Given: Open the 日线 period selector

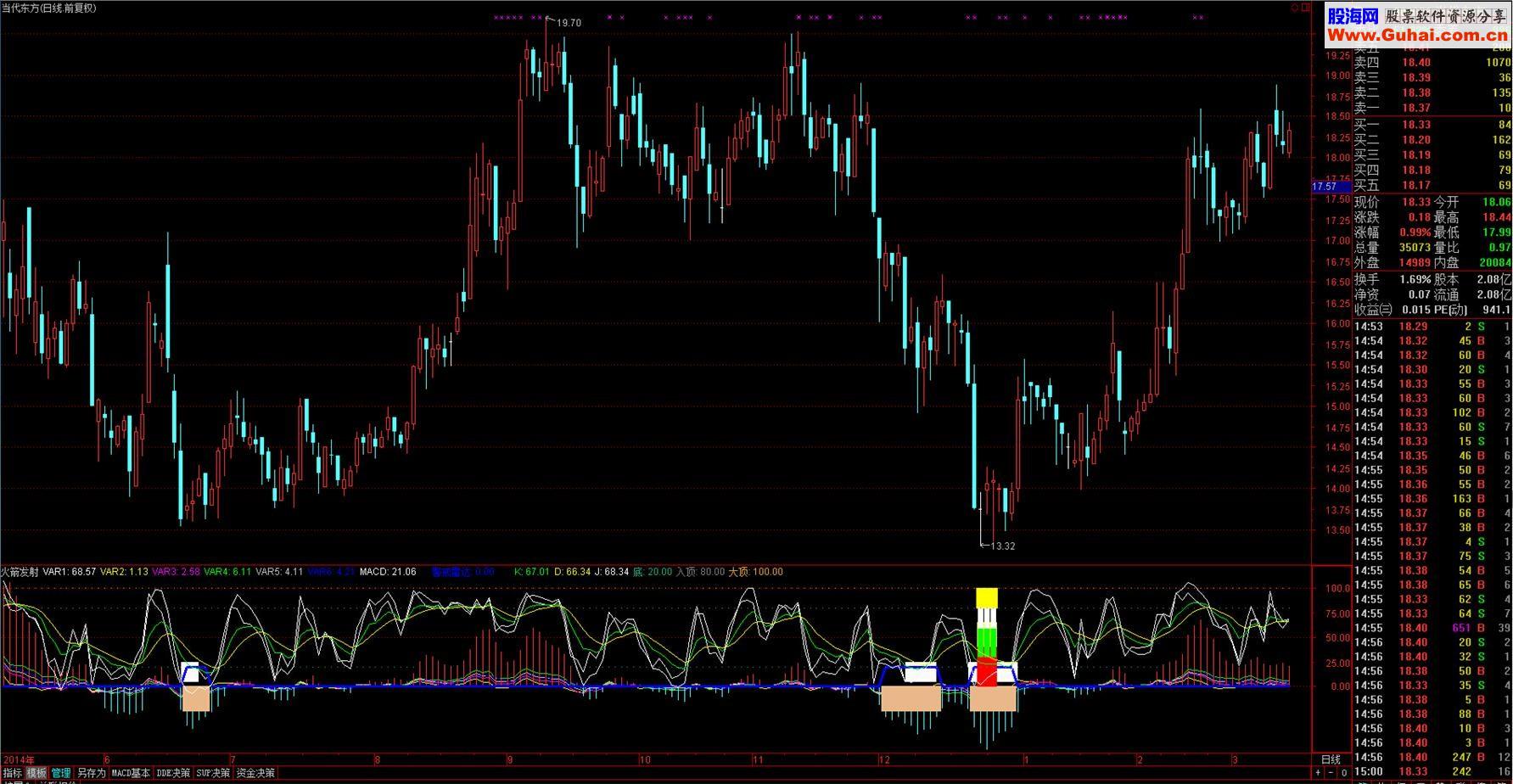Looking at the screenshot, I should (x=1331, y=759).
